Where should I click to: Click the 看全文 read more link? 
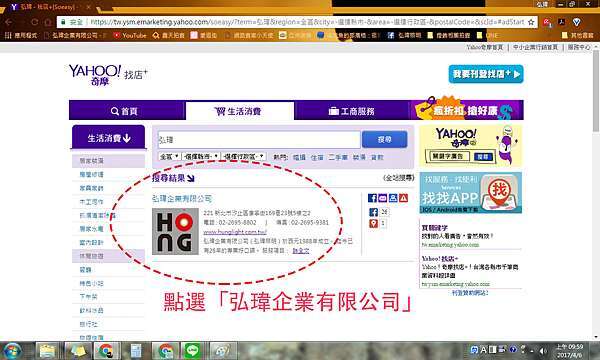301,251
